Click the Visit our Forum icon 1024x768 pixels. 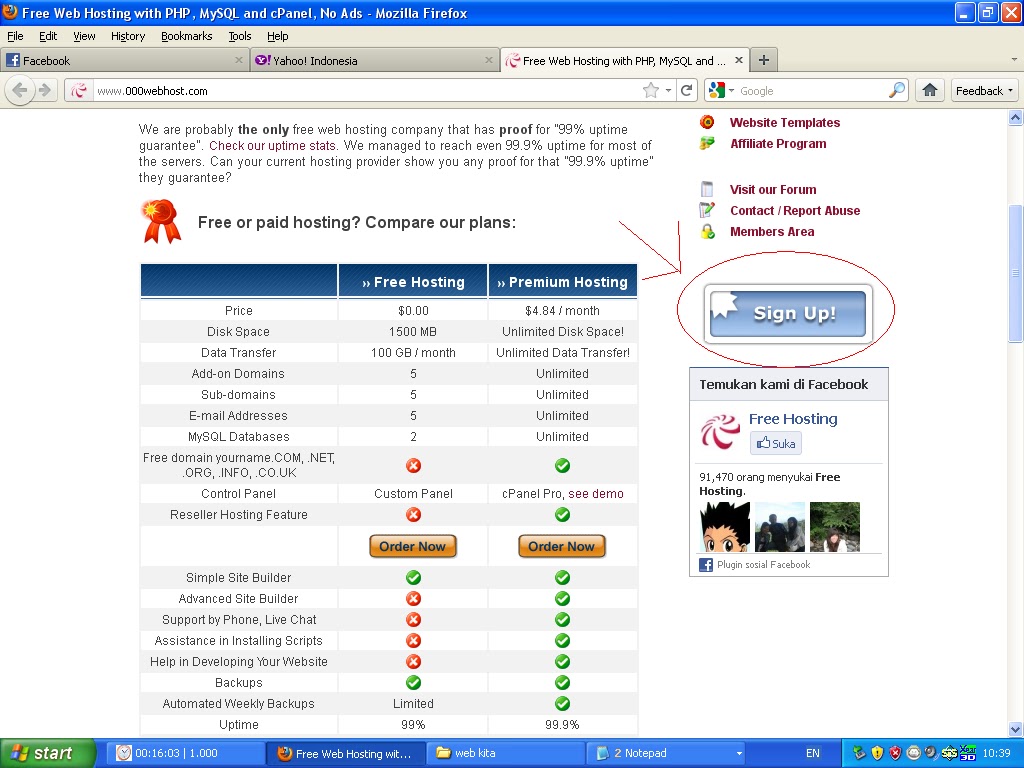point(707,189)
